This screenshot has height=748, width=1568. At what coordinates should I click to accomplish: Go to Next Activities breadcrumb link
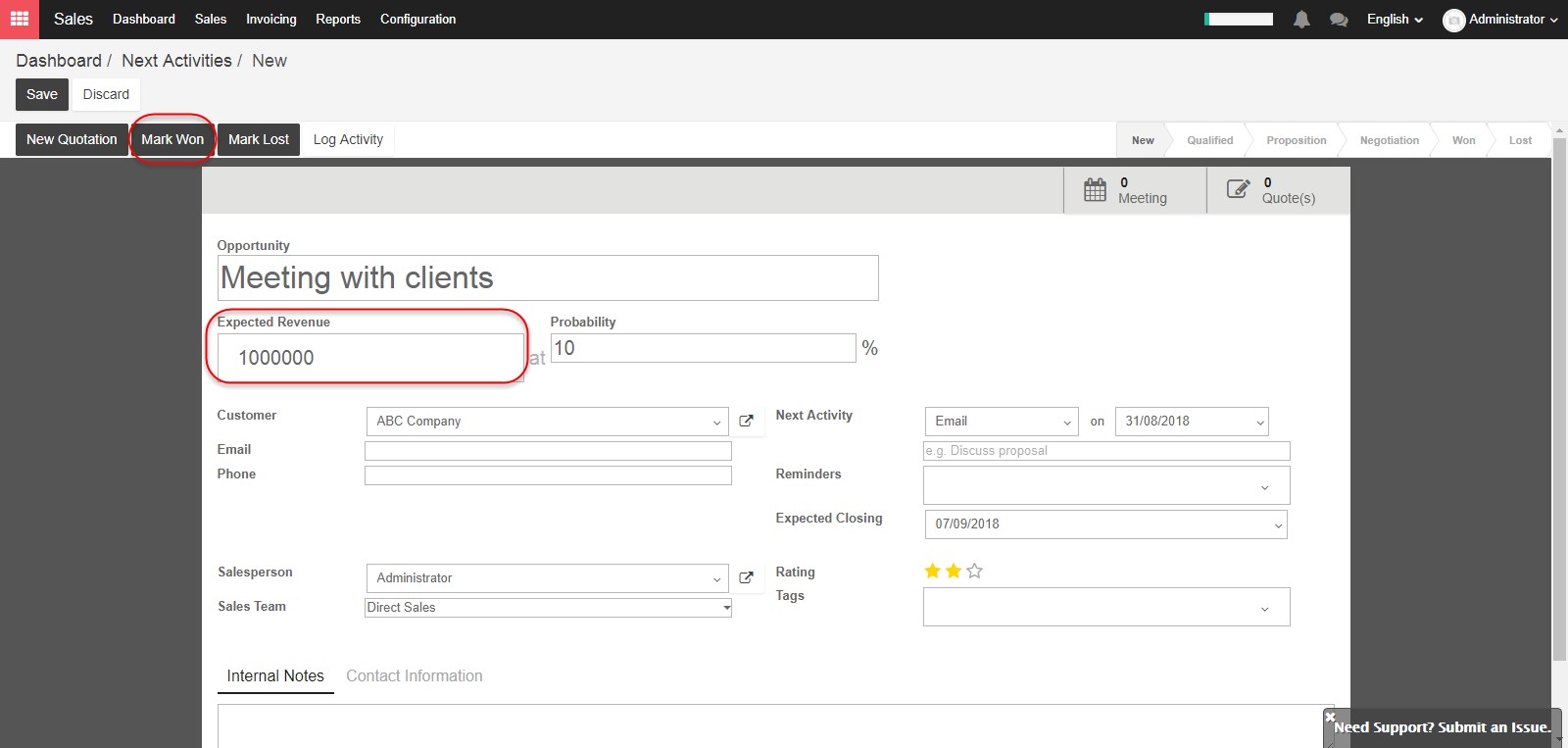pos(176,61)
